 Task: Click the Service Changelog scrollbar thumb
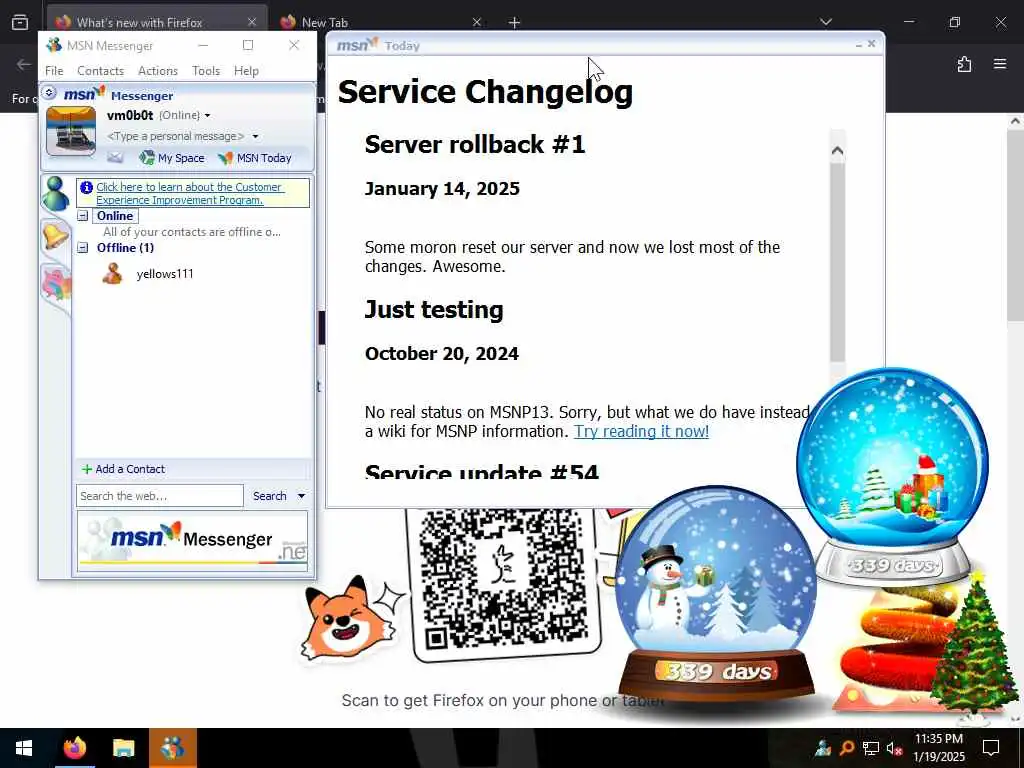pyautogui.click(x=837, y=261)
